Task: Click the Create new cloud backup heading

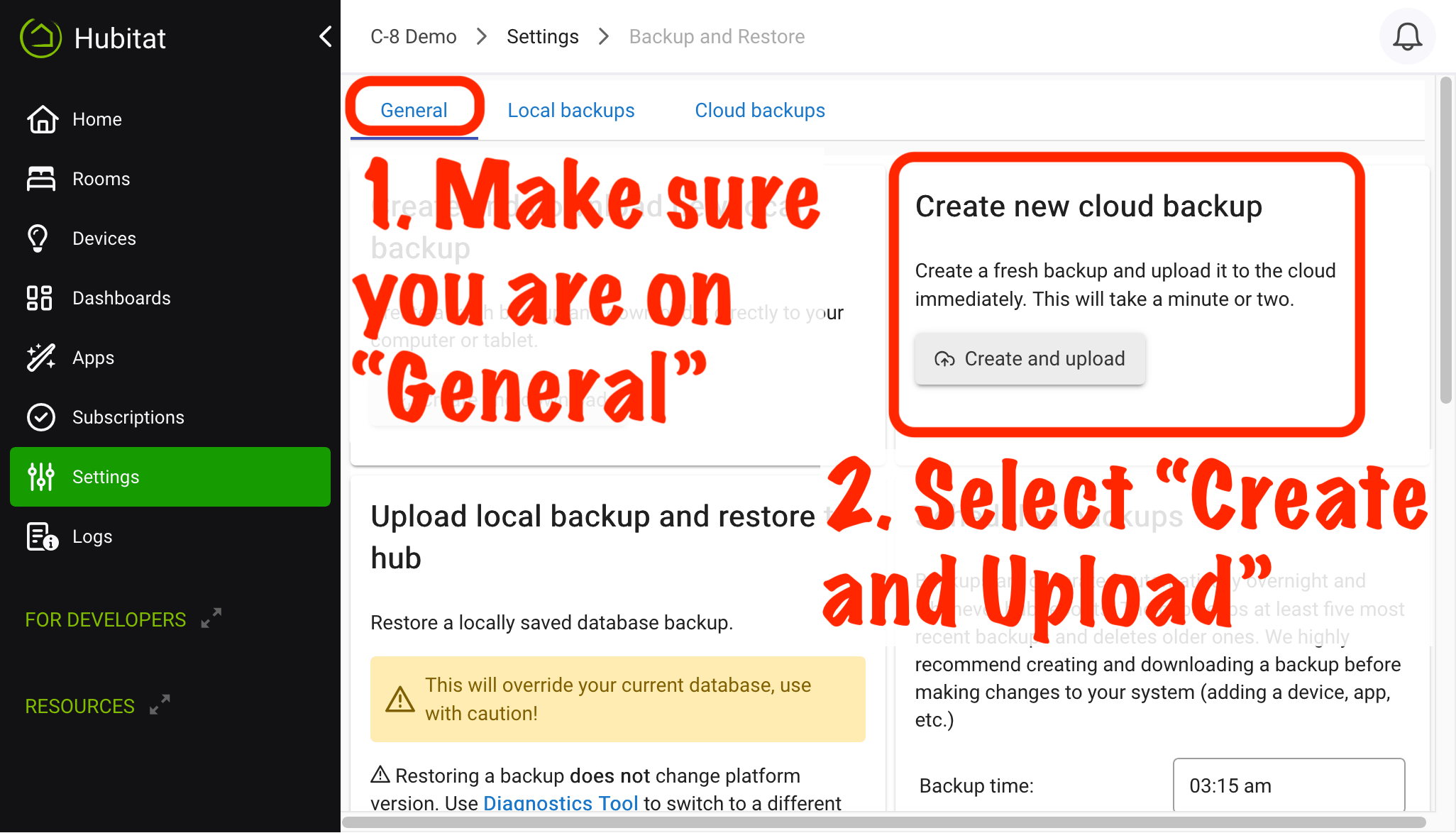Action: pos(1088,206)
